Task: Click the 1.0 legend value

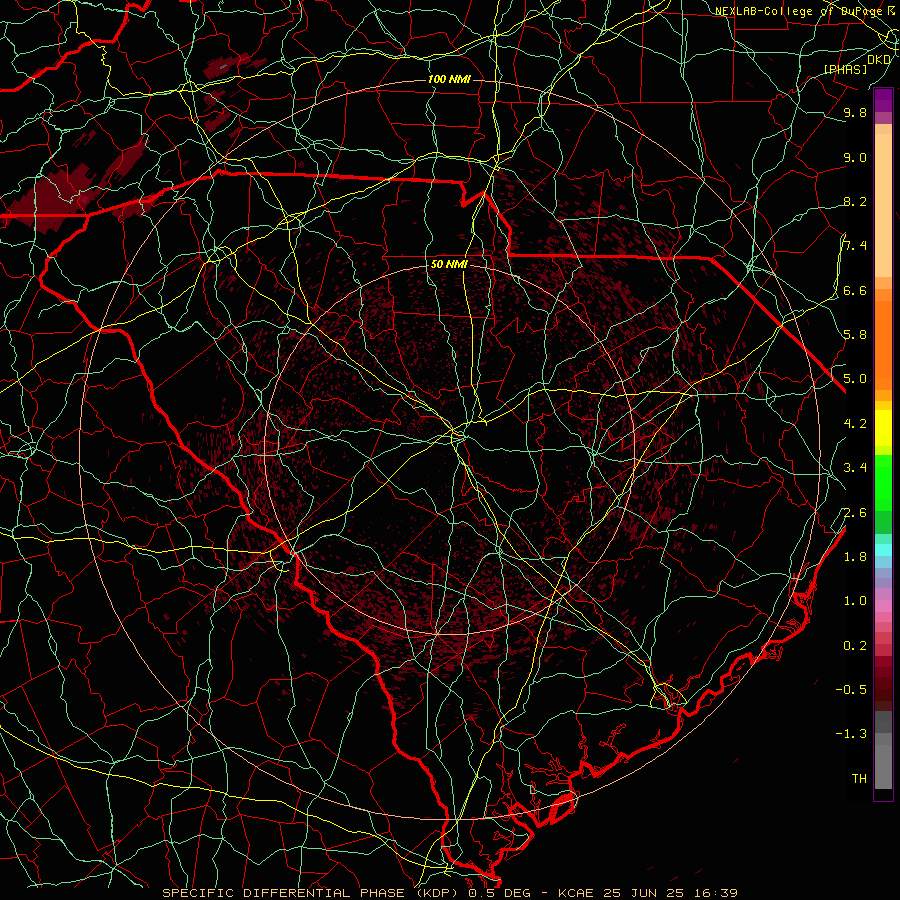Action: tap(855, 601)
